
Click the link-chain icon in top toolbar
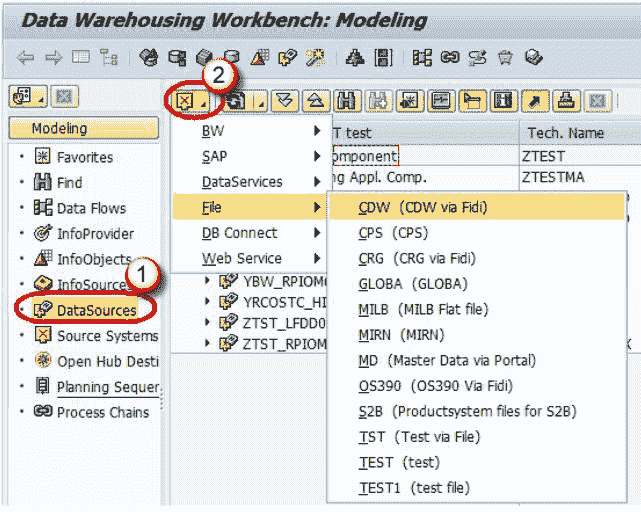point(450,57)
